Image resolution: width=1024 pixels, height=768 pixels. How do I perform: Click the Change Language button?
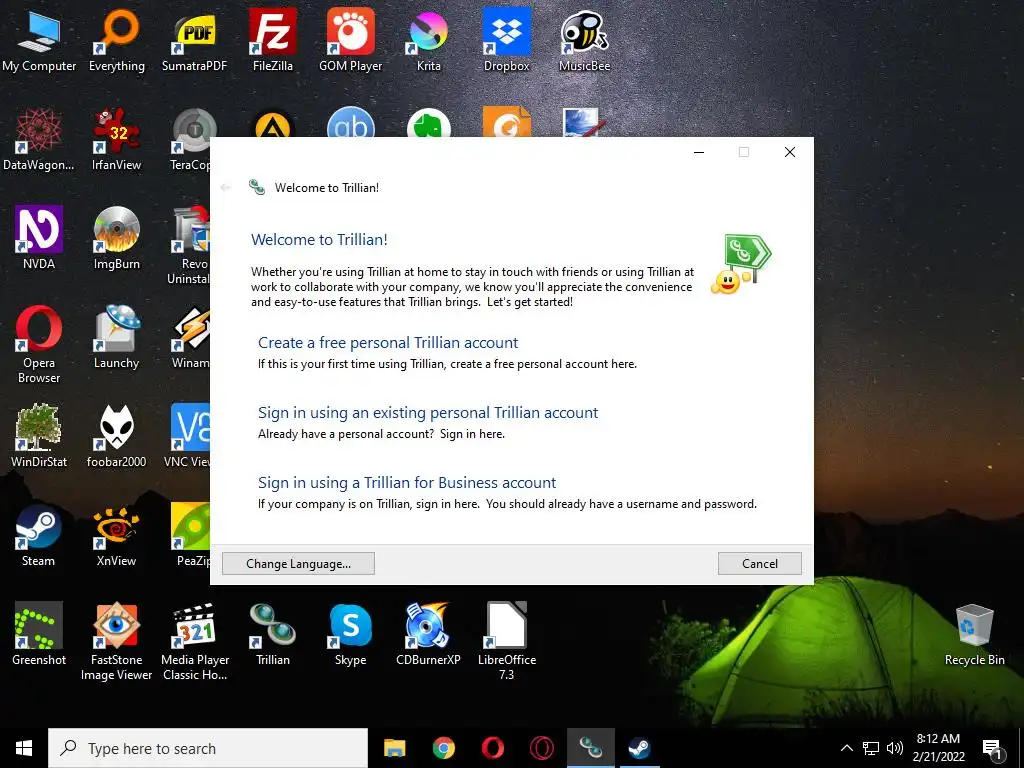(298, 564)
